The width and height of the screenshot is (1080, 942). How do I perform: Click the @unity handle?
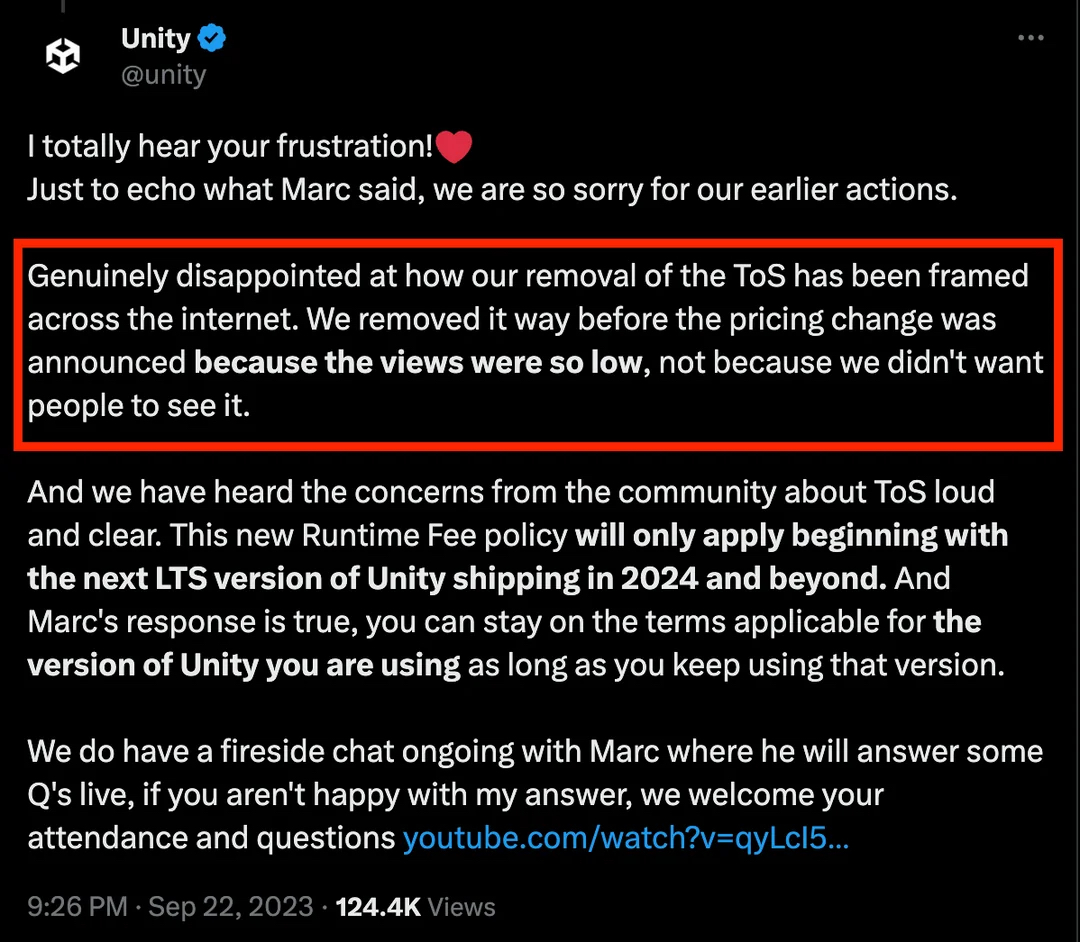coord(163,75)
